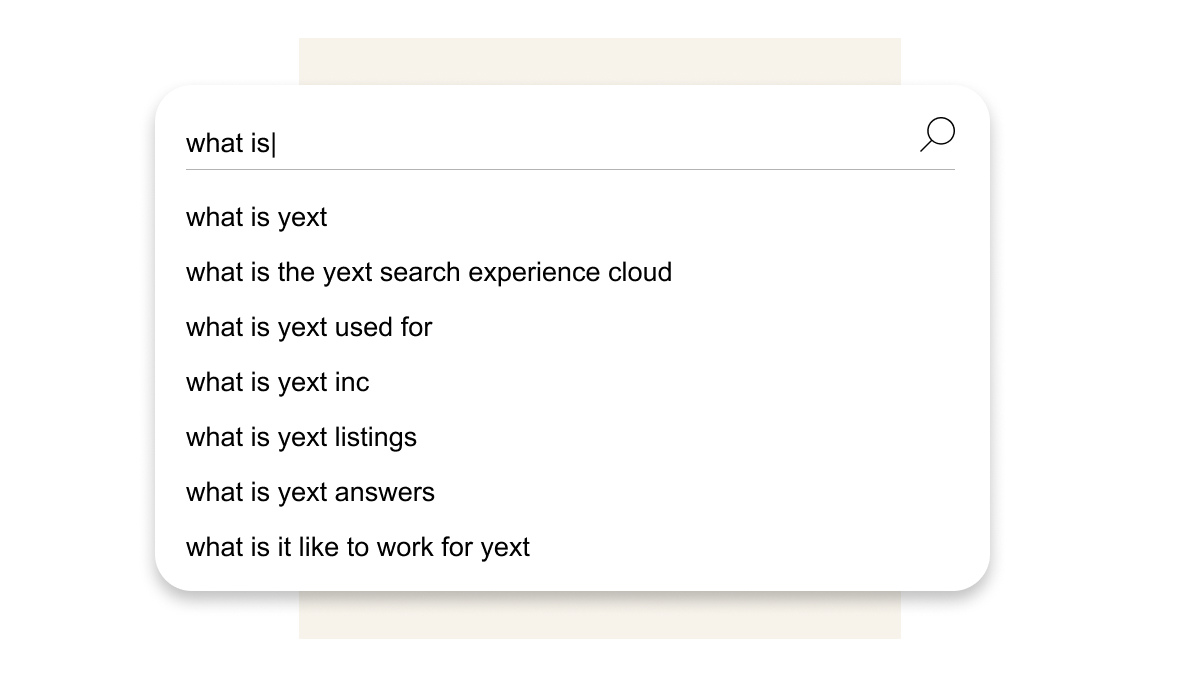Place the cursor after "what is" text
The image size is (1200, 675).
tap(273, 144)
